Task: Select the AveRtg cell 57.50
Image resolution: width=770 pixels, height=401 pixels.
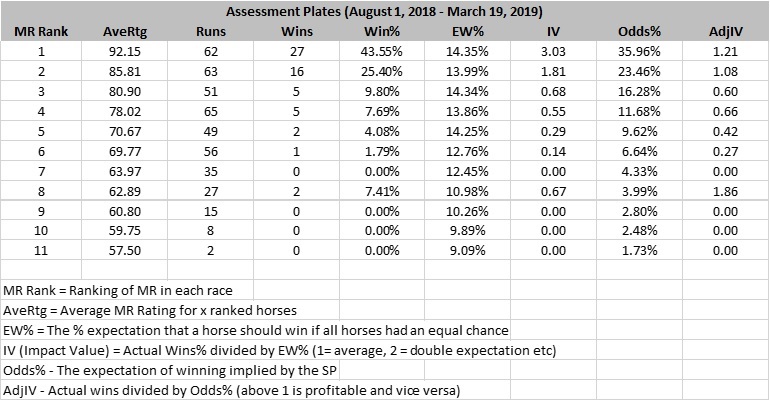Action: coord(125,250)
